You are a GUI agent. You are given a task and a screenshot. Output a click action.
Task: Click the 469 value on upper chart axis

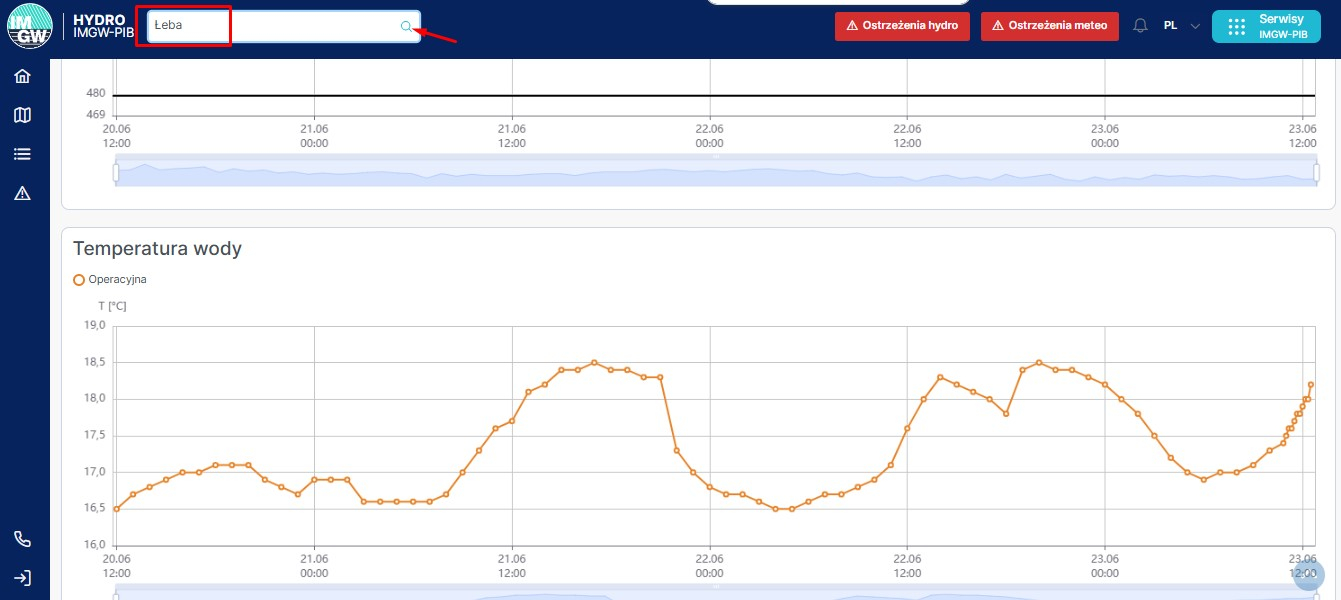pyautogui.click(x=96, y=115)
